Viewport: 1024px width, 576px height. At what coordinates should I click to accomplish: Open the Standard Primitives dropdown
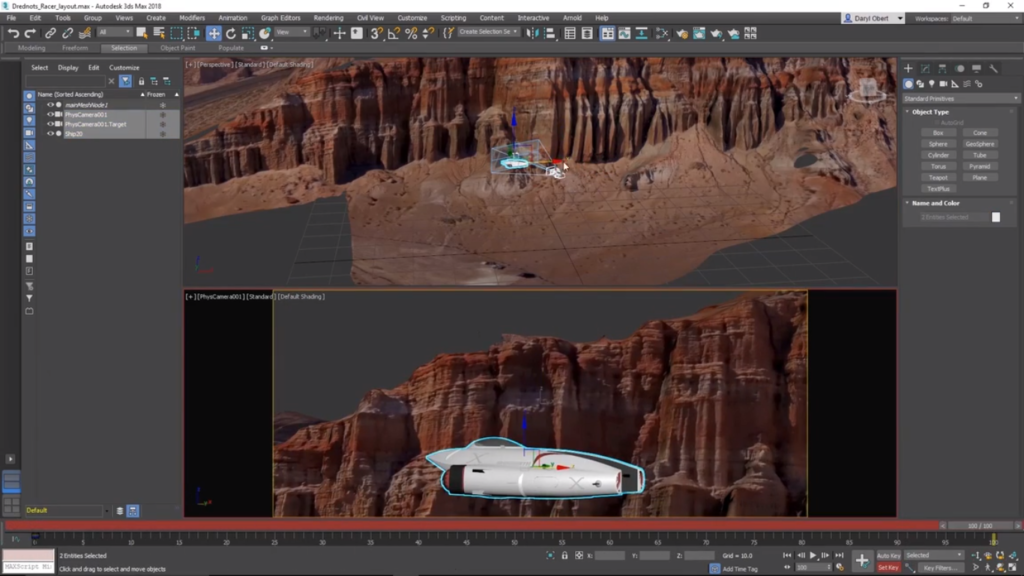[960, 98]
